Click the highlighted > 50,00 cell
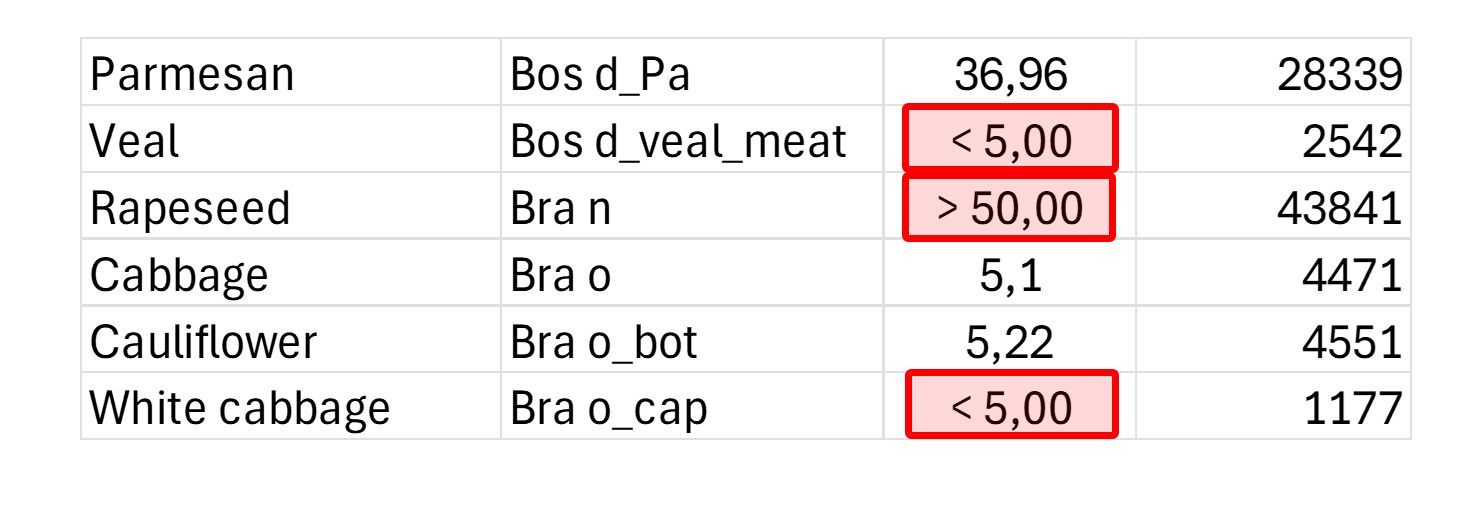This screenshot has width=1457, height=524. 1010,208
